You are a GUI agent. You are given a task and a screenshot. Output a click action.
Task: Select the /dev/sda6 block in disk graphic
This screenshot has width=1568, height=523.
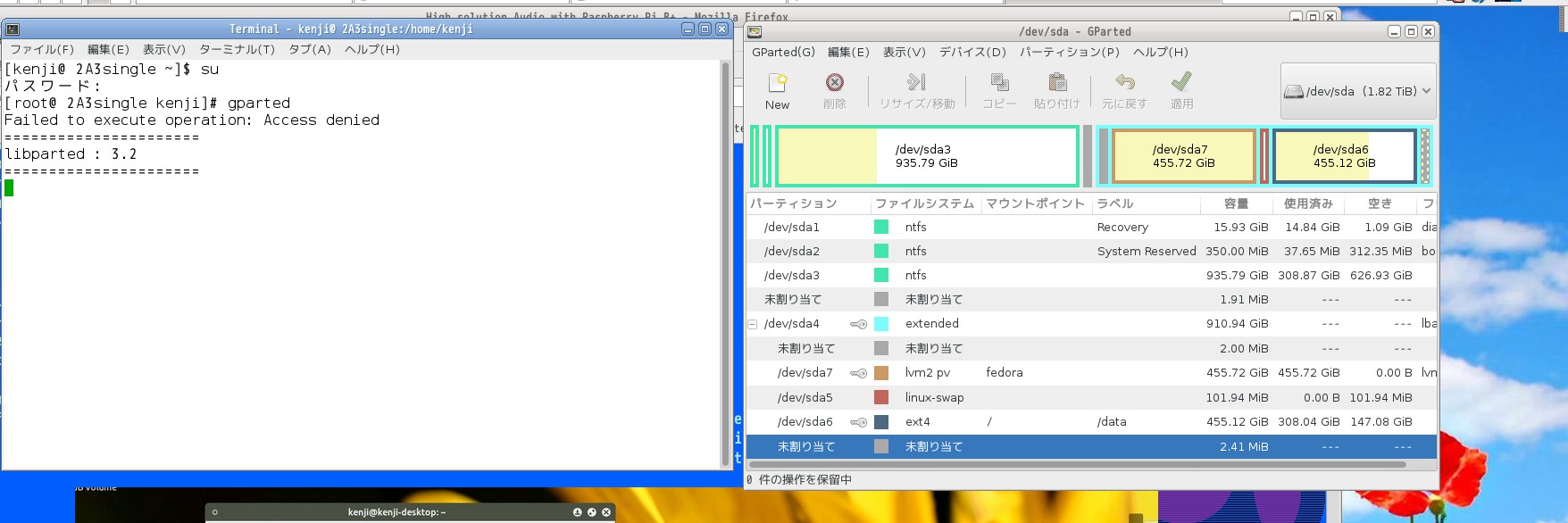[x=1344, y=156]
